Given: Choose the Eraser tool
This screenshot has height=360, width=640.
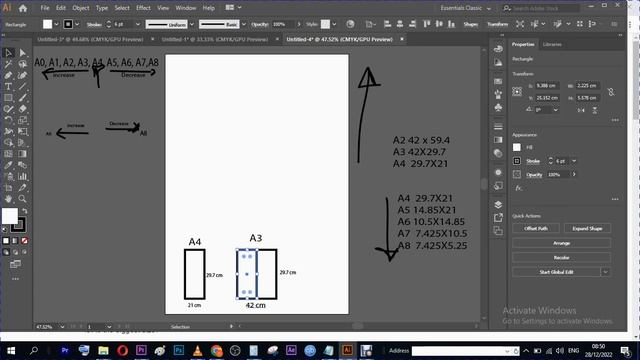Looking at the screenshot, I should pos(22,109).
